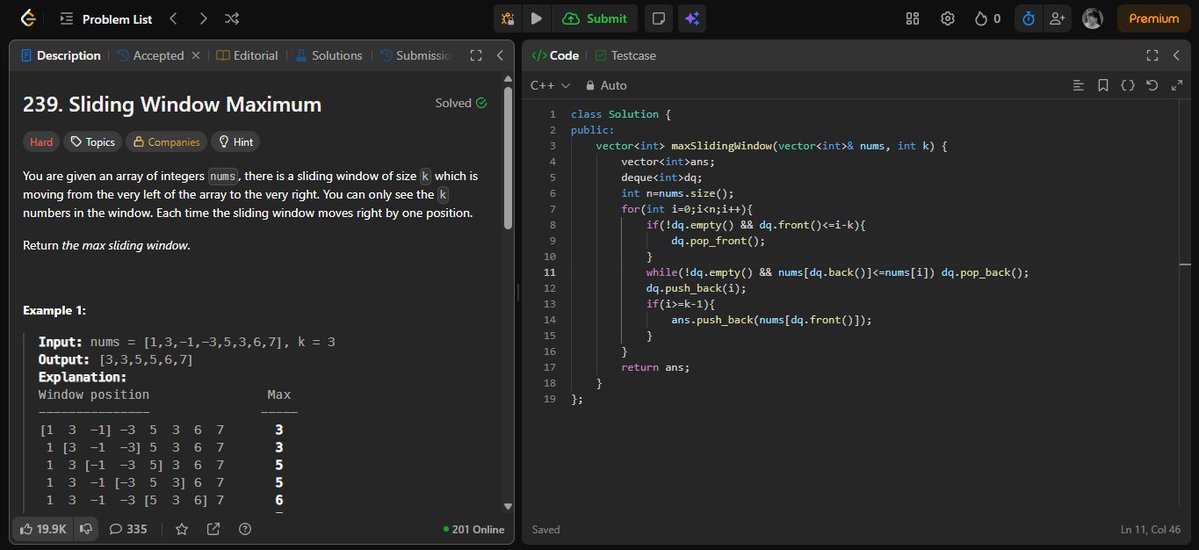The image size is (1199, 550).
Task: Open the notes sticky icon
Action: click(x=658, y=18)
